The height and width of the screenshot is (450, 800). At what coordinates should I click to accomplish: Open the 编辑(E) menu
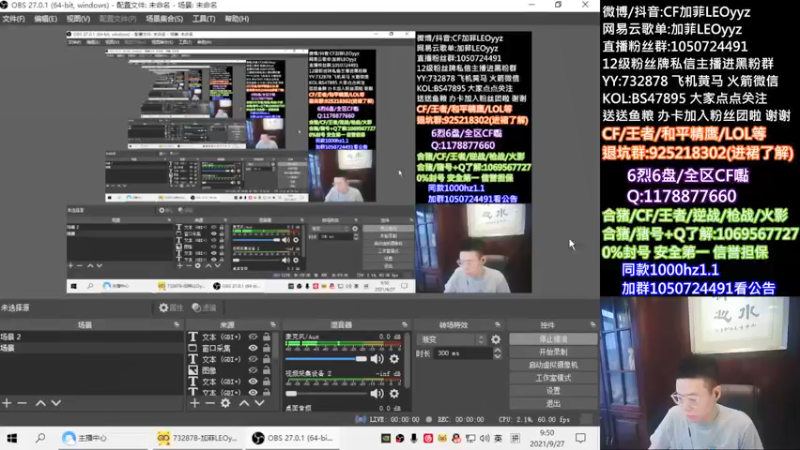click(x=45, y=19)
